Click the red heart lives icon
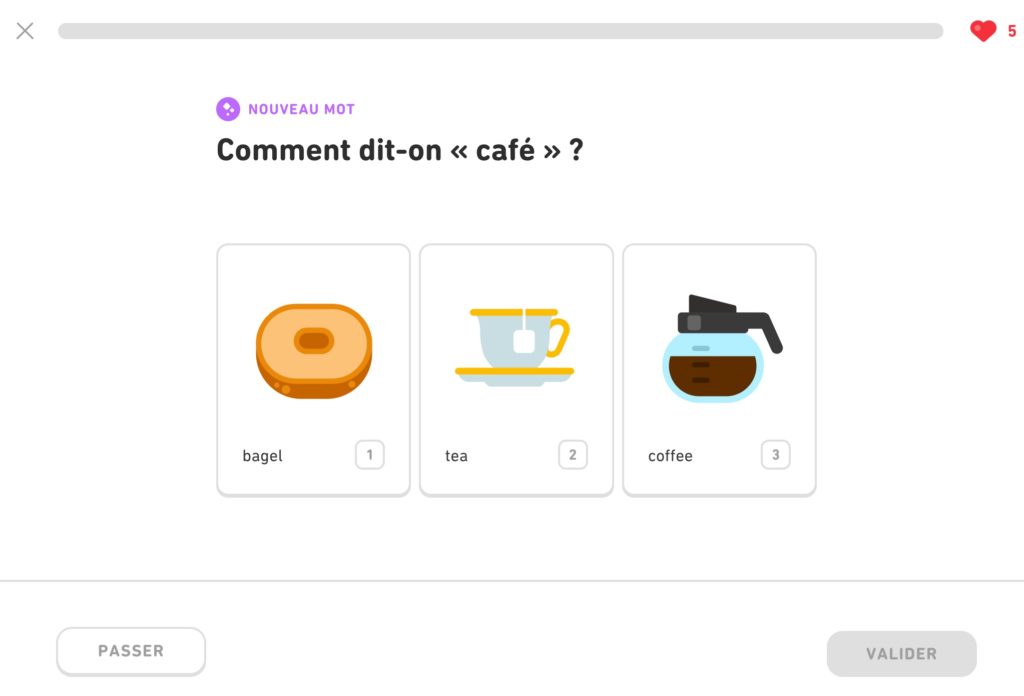Viewport: 1024px width, 696px height. 983,31
